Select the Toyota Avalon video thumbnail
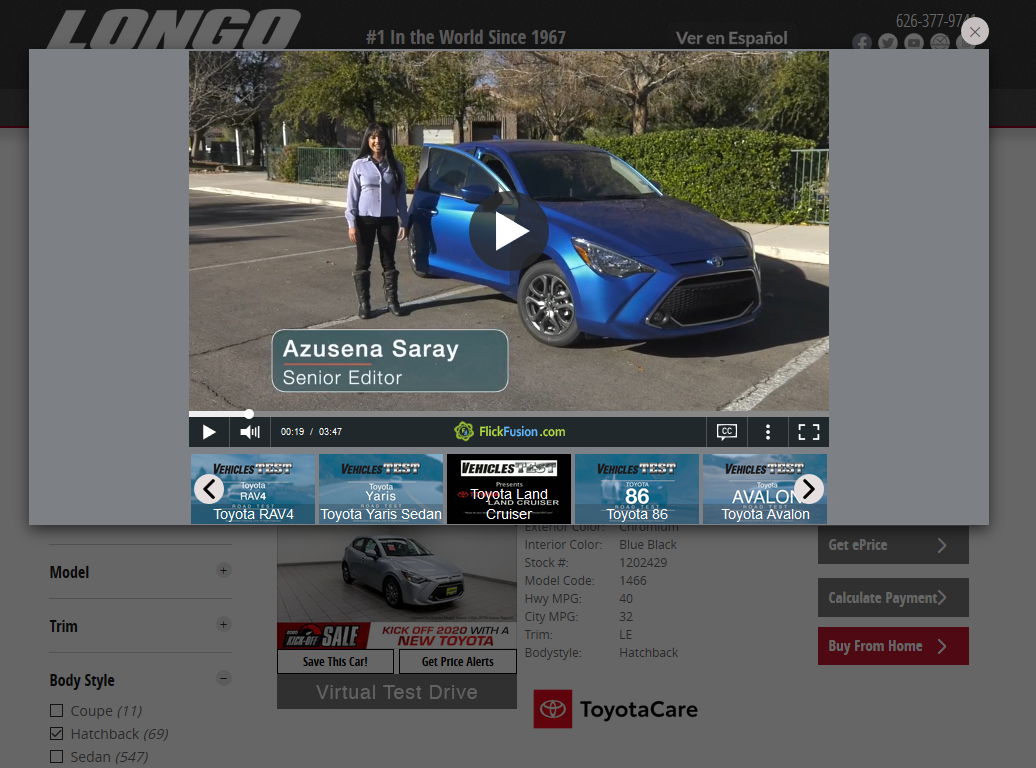1036x768 pixels. [765, 489]
